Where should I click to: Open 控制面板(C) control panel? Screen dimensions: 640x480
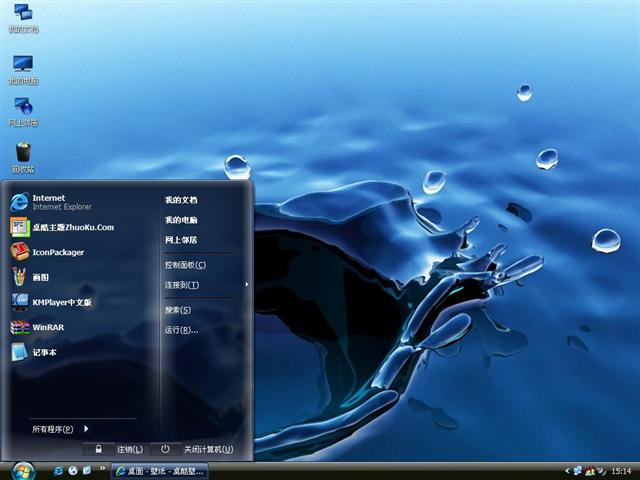[185, 265]
